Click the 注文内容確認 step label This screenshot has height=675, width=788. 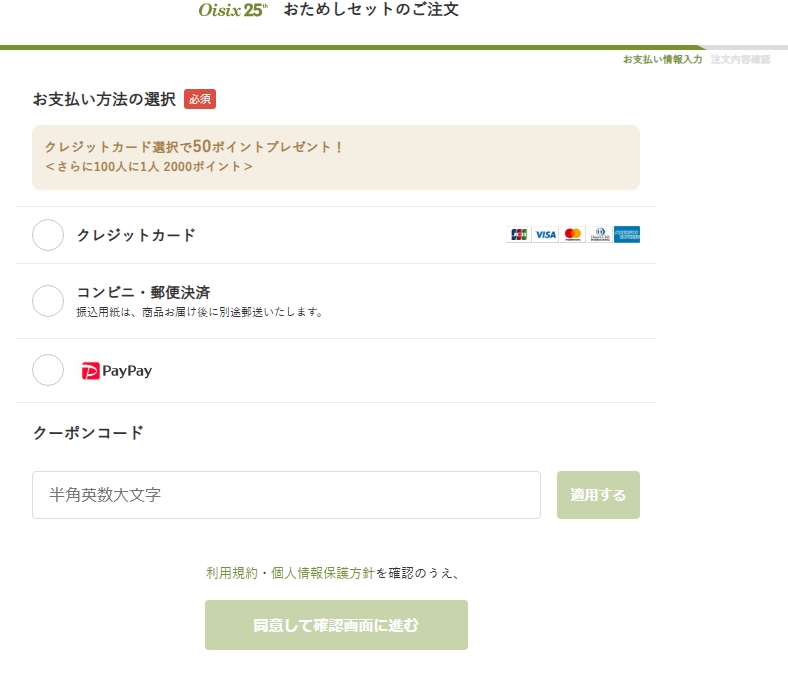740,60
